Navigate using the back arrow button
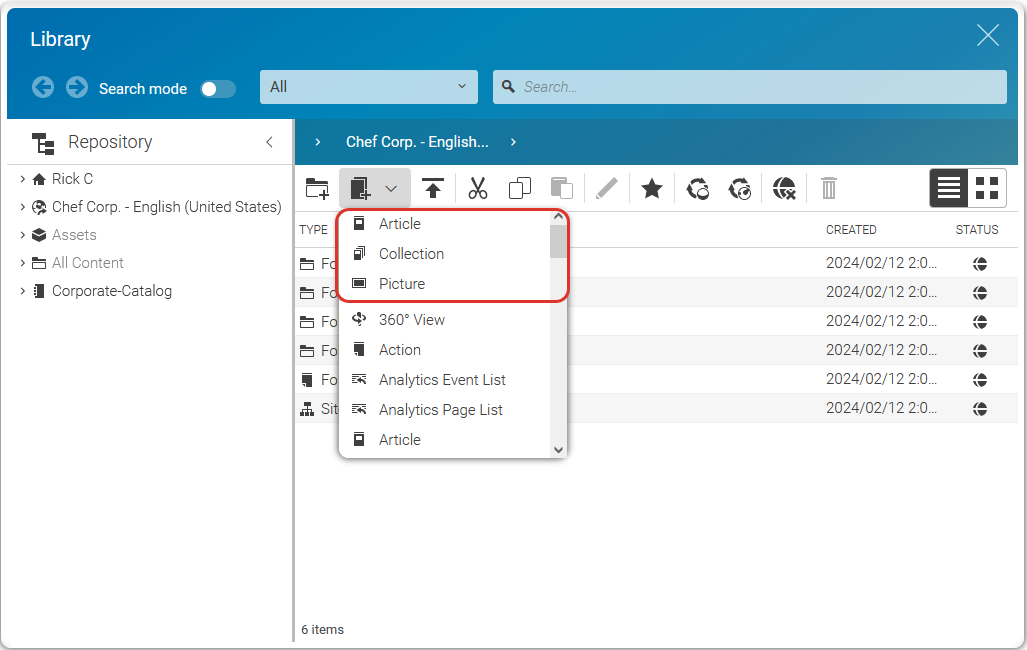1027x650 pixels. 42,88
